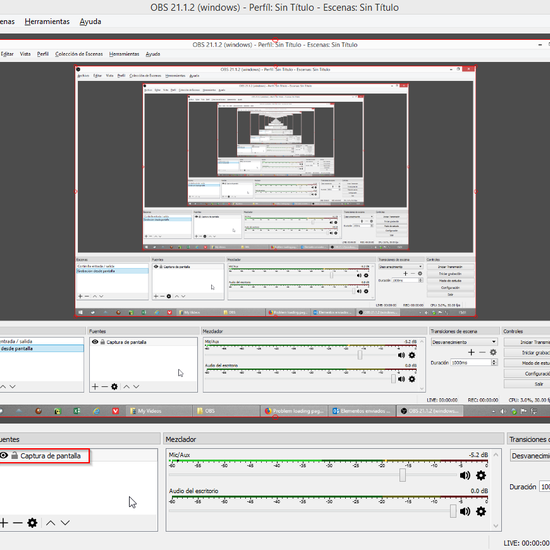Click the volume icon in the previewed system tray
The height and width of the screenshot is (550, 550).
point(503,411)
